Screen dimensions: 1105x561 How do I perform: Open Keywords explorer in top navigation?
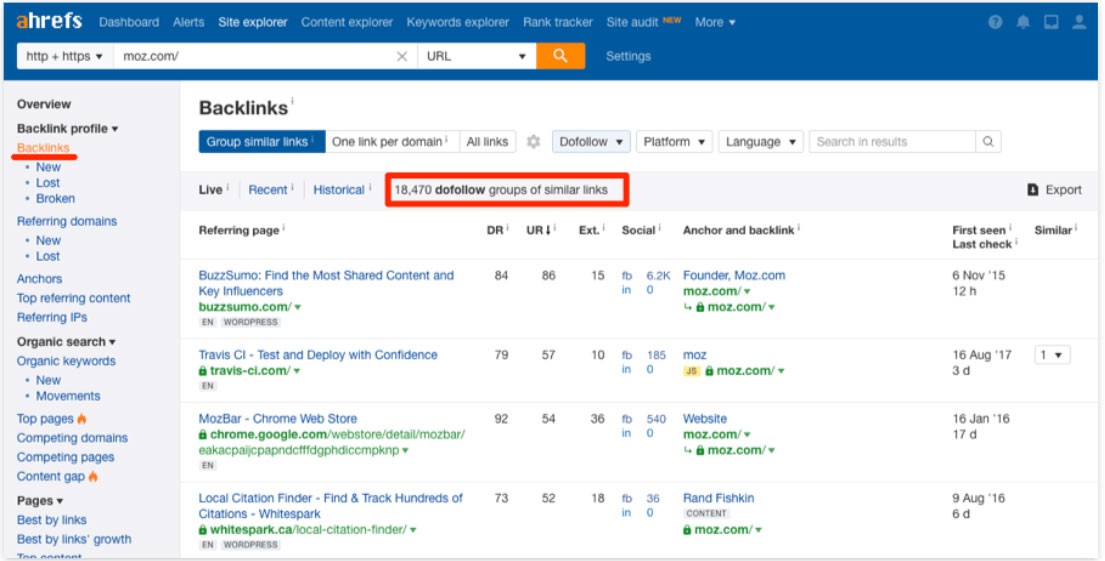457,22
